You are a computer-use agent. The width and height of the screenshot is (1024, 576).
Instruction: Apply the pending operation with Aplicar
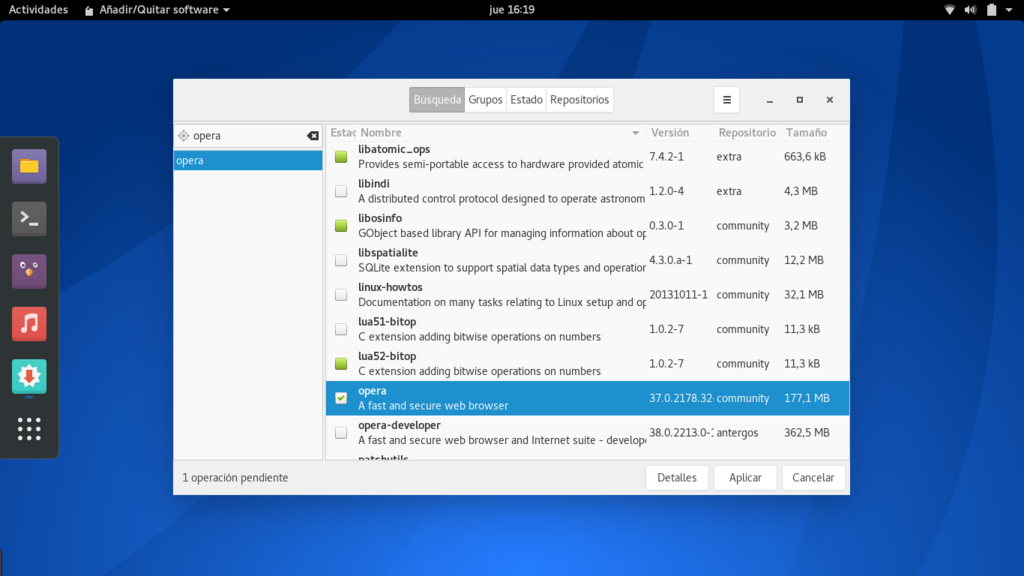745,477
